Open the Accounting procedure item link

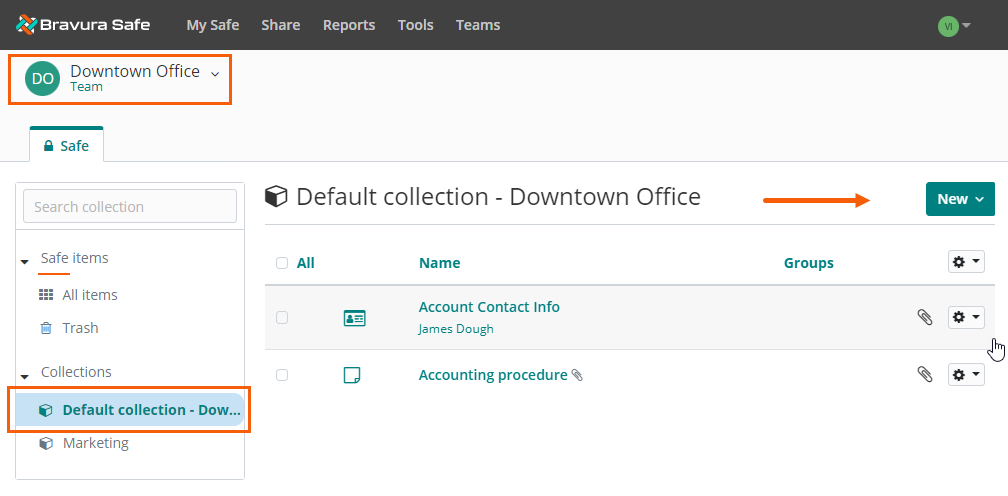pos(493,375)
